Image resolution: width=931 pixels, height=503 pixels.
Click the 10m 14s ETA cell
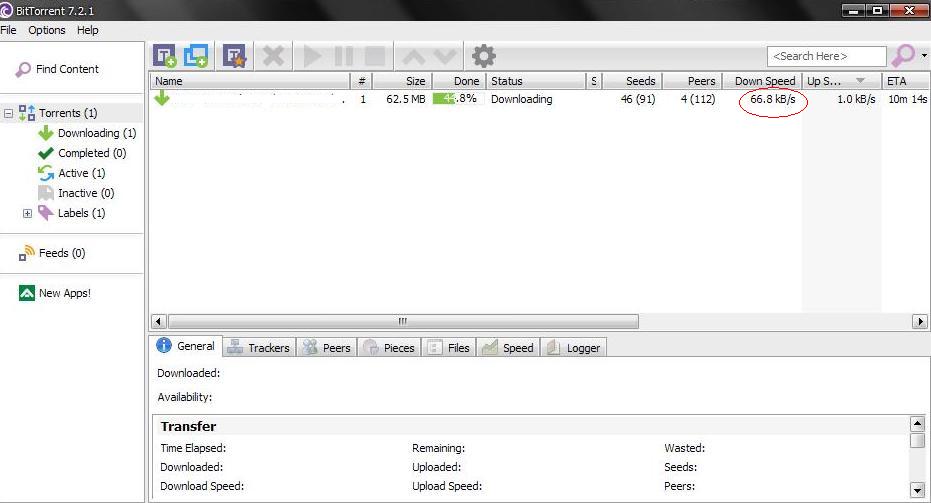pyautogui.click(x=907, y=99)
